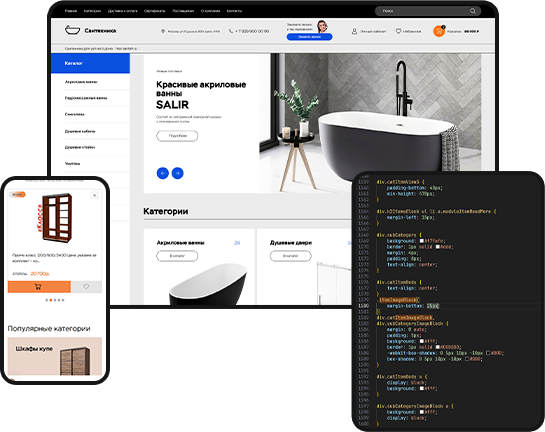Click the Душевые двери category card title
The height and width of the screenshot is (432, 545).
[291, 243]
